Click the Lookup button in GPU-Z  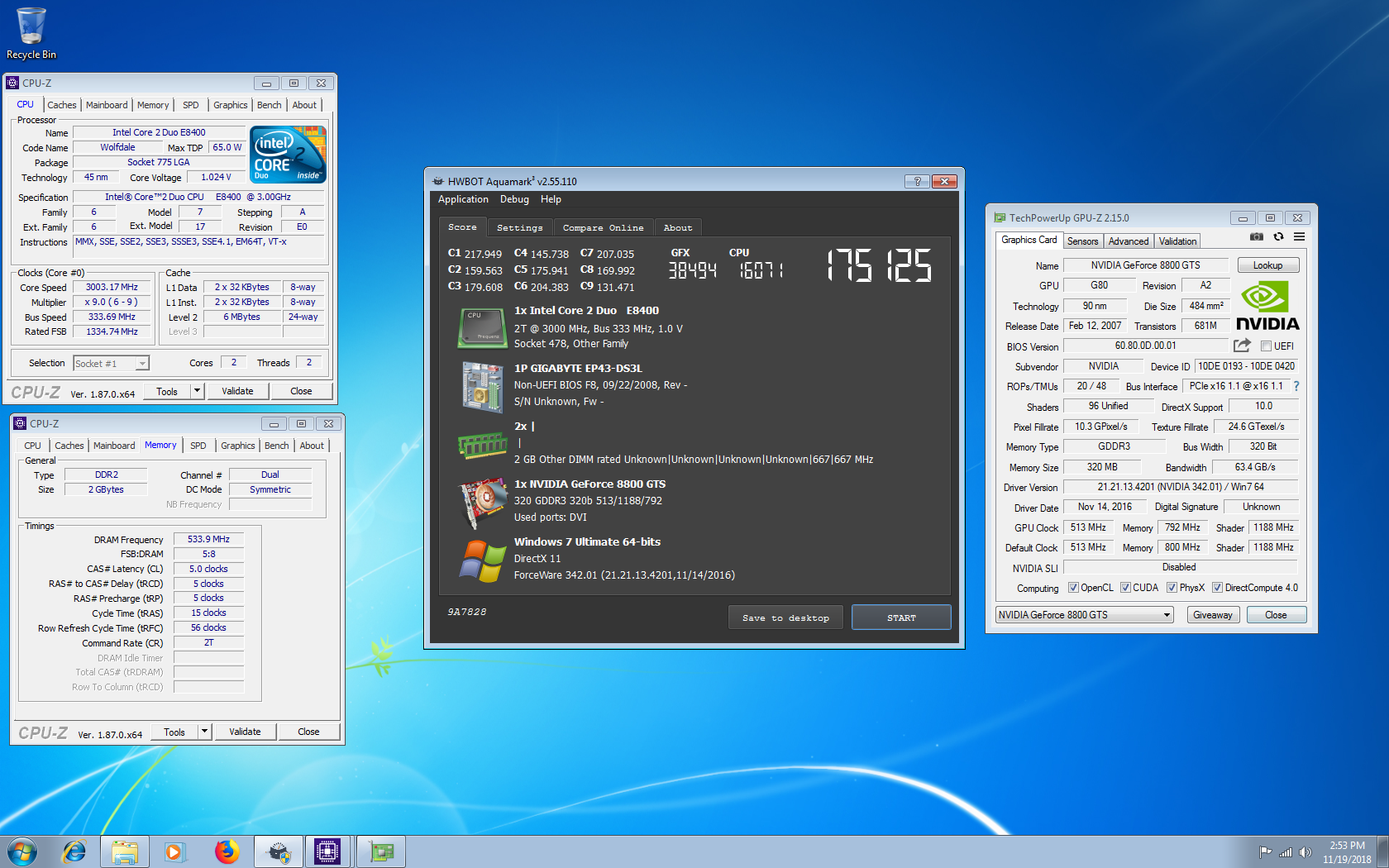click(x=1267, y=265)
